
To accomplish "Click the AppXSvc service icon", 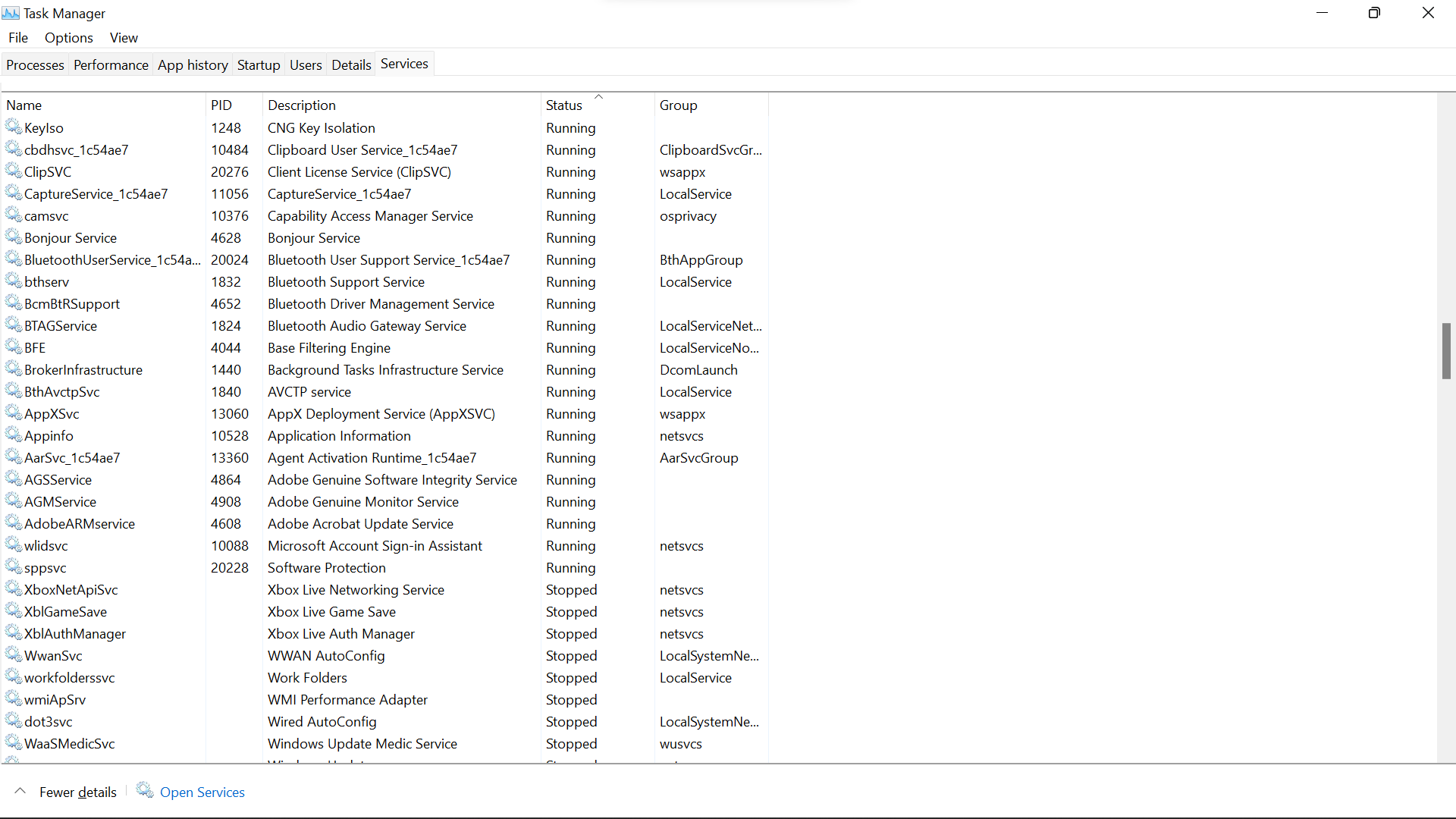I will [x=14, y=413].
